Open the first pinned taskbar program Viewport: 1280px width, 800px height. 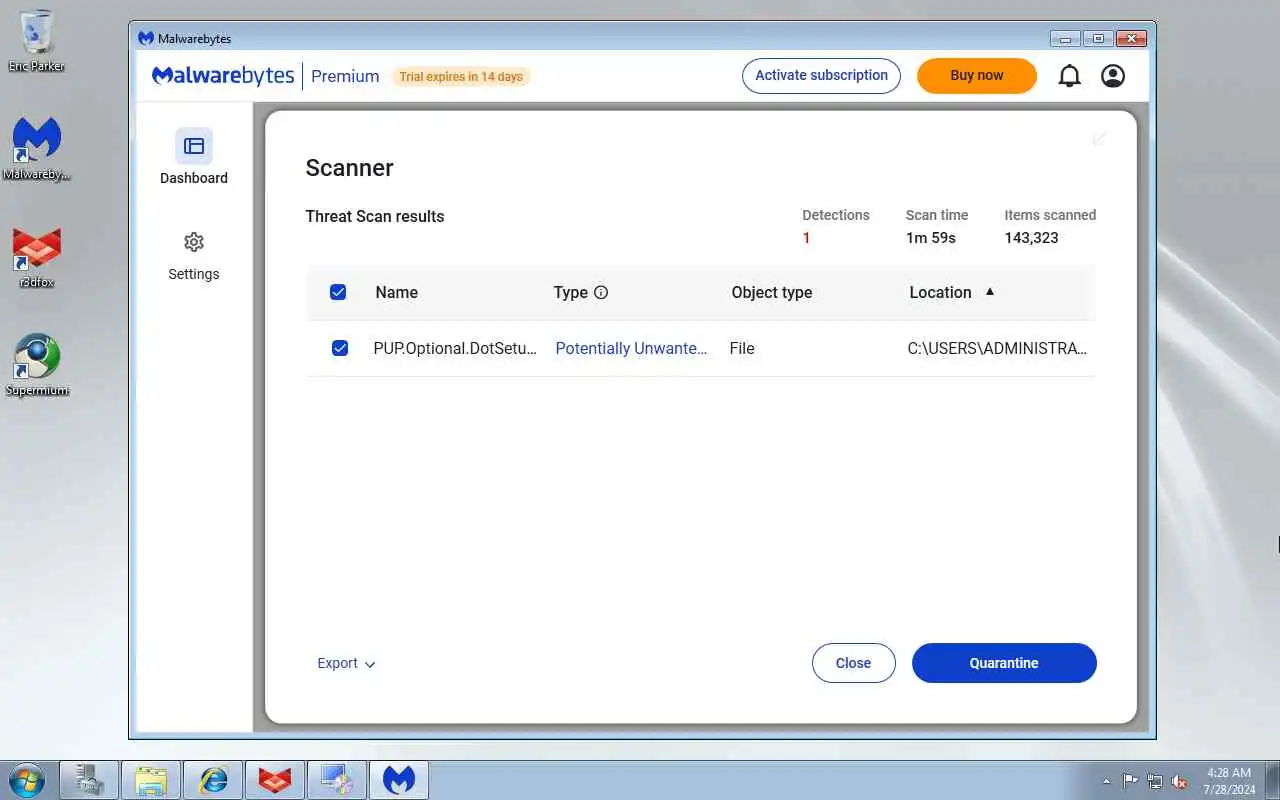pos(89,780)
